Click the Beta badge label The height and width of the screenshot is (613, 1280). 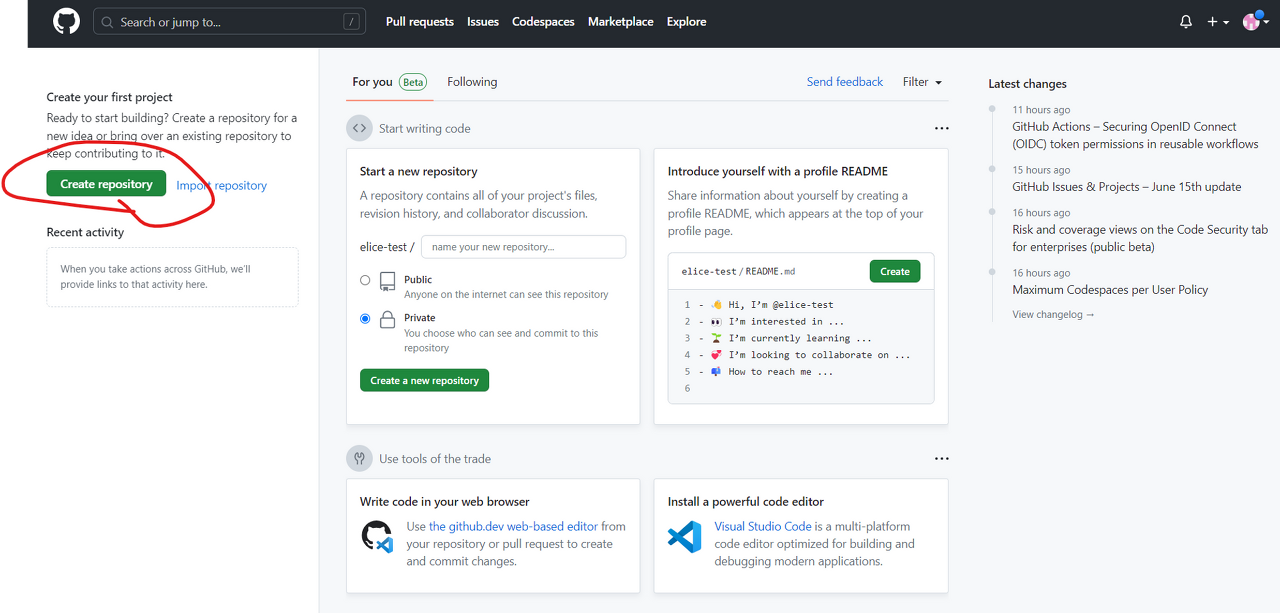point(413,82)
